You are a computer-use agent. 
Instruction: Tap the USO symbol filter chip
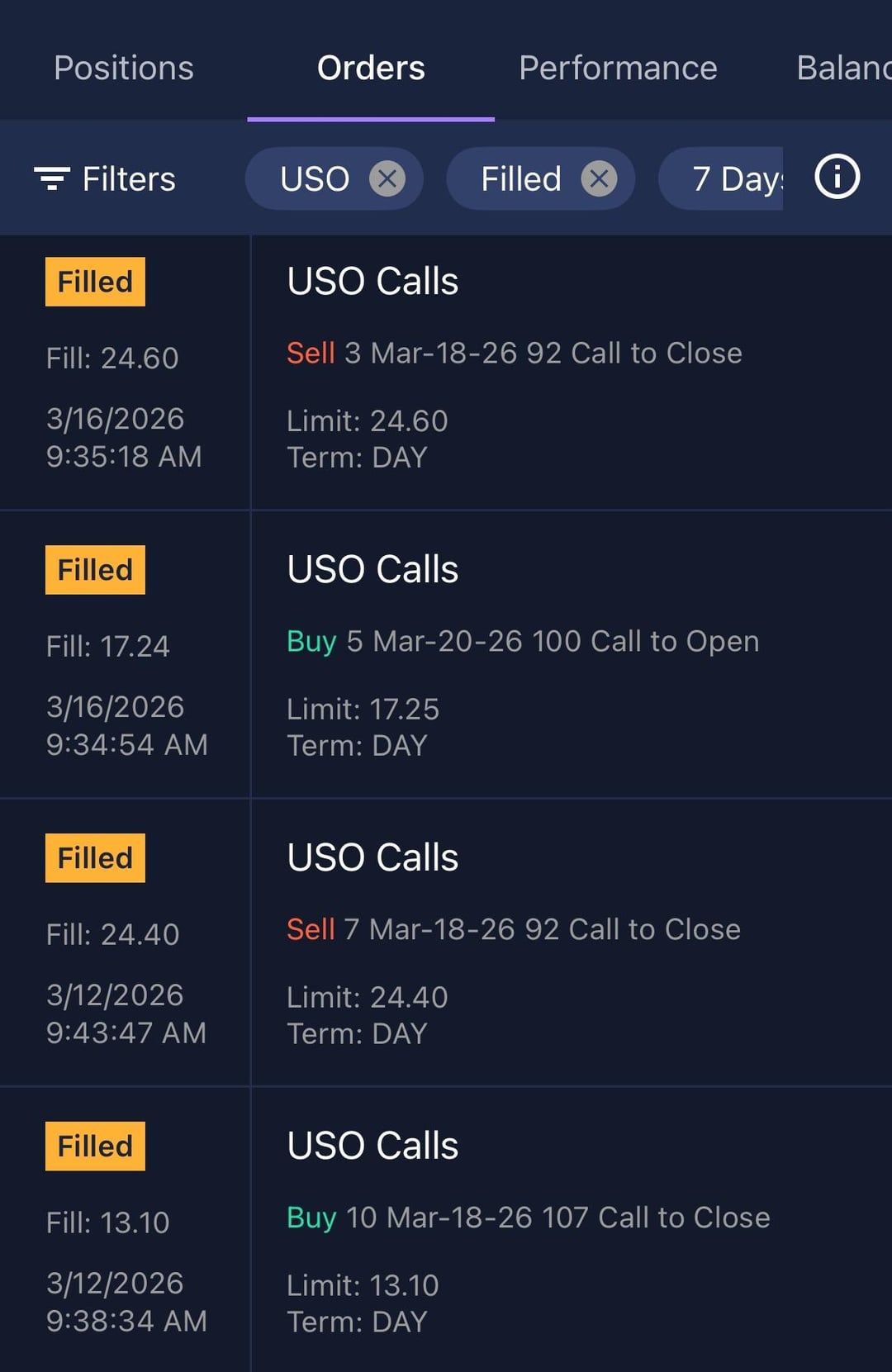315,178
